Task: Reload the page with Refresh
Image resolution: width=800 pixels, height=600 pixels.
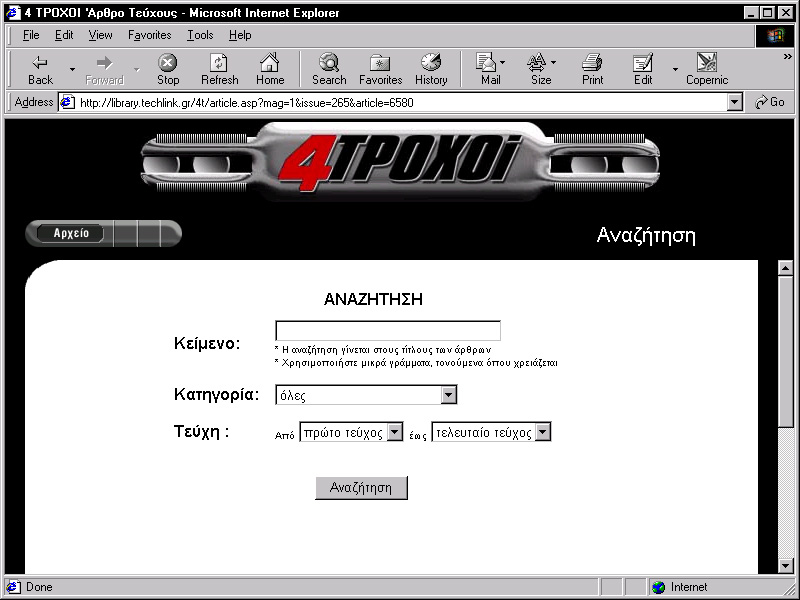Action: pos(219,69)
